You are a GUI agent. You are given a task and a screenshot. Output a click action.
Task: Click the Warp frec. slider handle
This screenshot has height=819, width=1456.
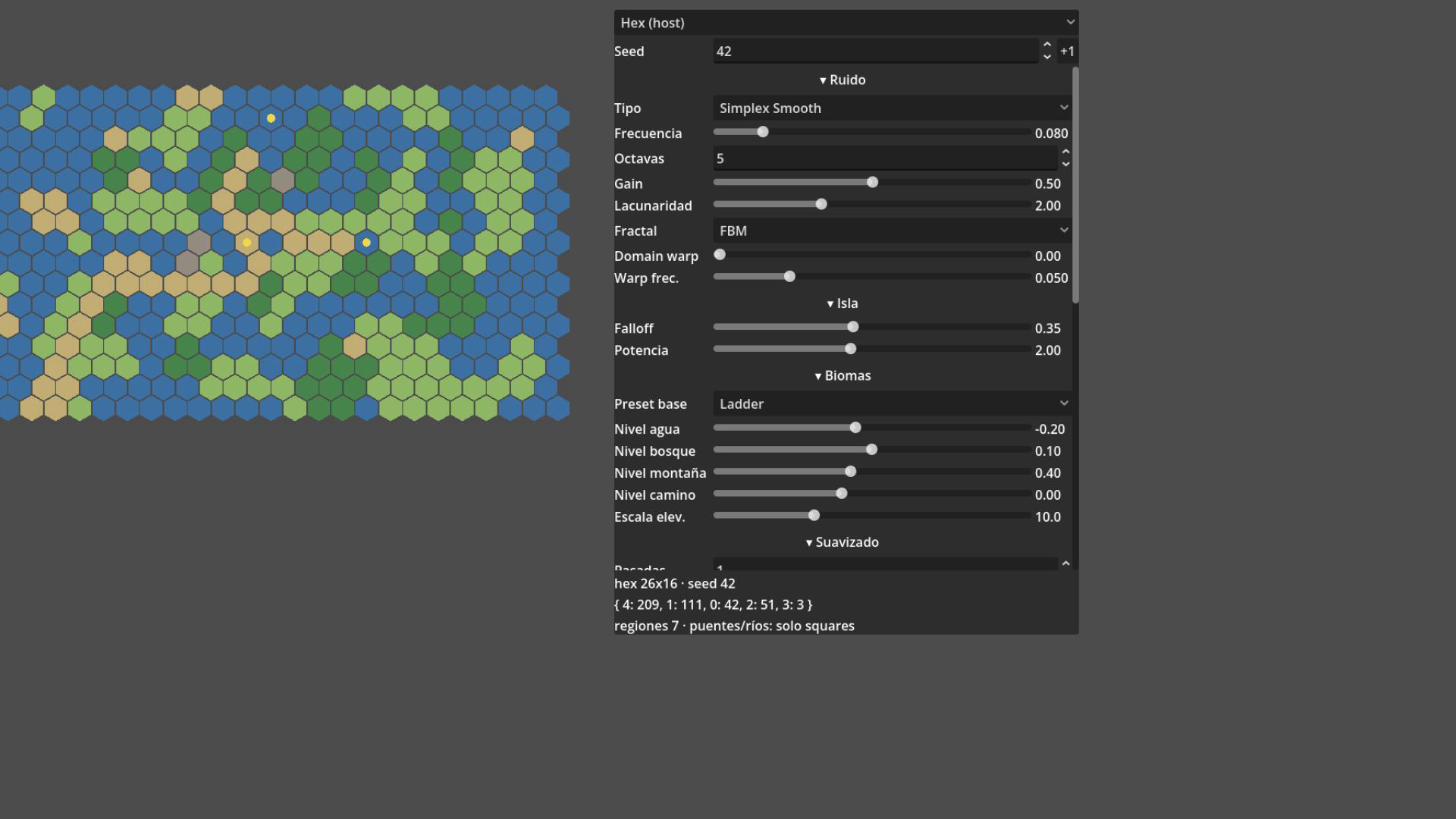click(789, 277)
